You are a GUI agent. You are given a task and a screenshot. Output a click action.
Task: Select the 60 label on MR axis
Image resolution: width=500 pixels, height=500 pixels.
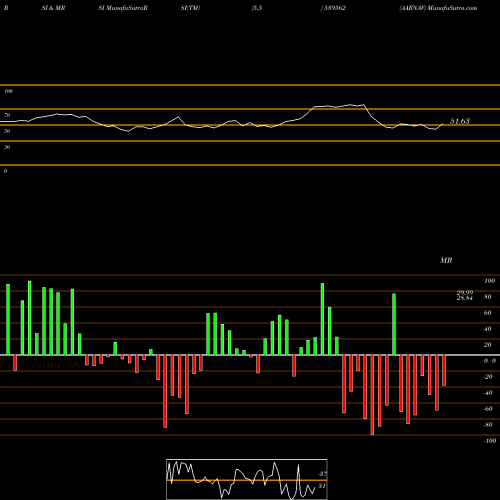[487, 313]
